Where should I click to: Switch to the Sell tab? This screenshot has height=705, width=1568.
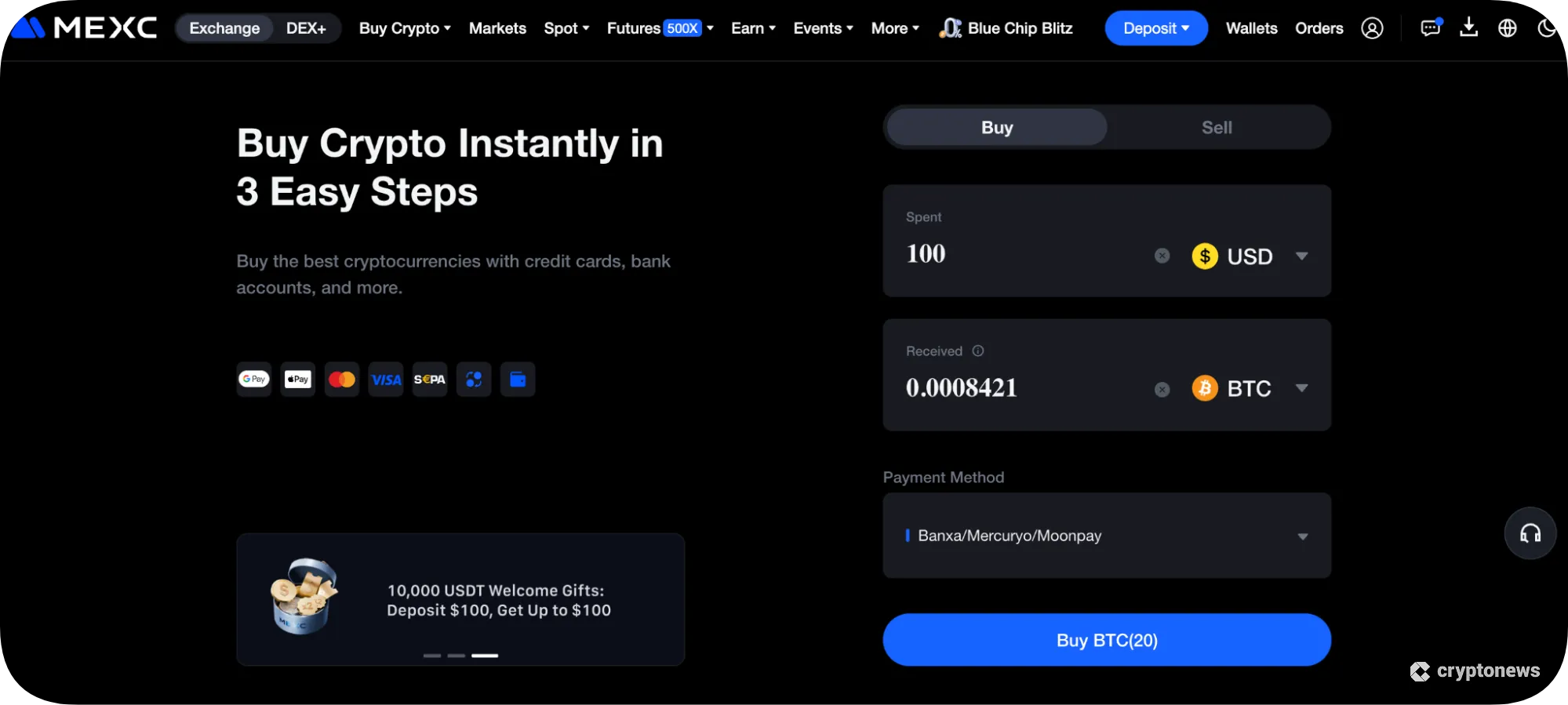pyautogui.click(x=1217, y=126)
